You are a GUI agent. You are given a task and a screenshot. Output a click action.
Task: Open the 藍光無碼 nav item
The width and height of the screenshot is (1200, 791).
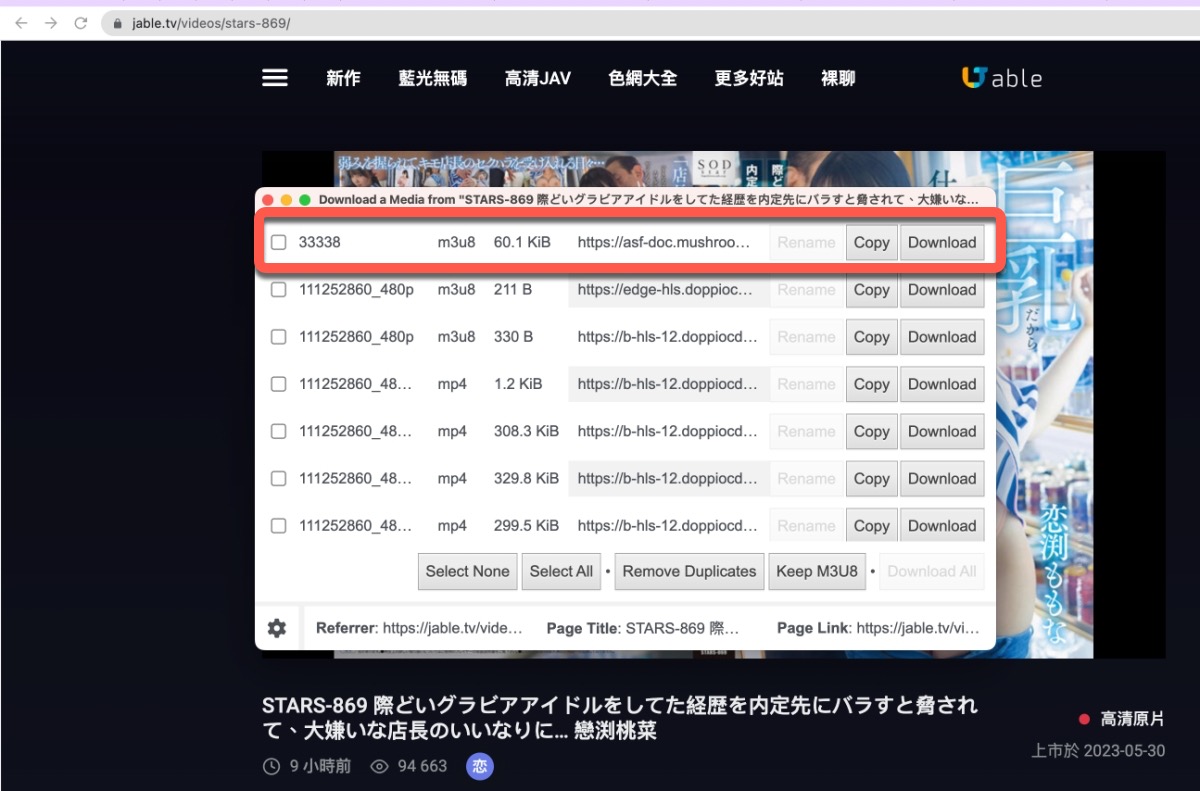[x=432, y=78]
